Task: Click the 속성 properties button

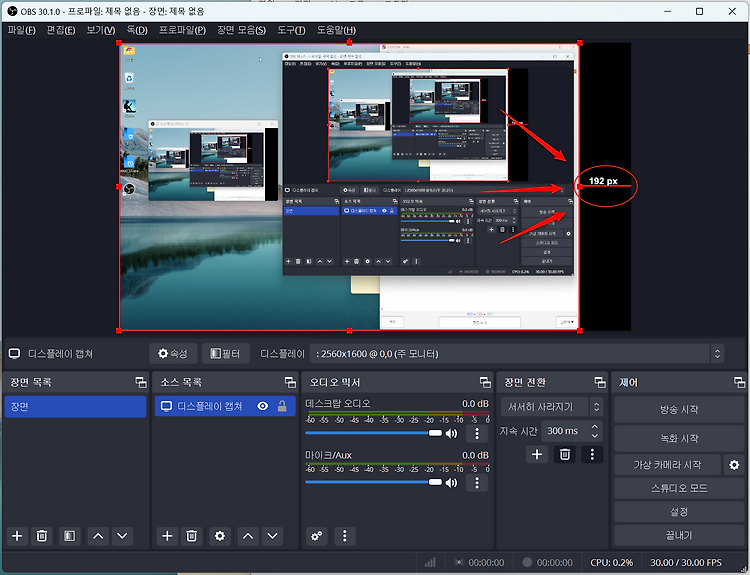Action: point(173,354)
